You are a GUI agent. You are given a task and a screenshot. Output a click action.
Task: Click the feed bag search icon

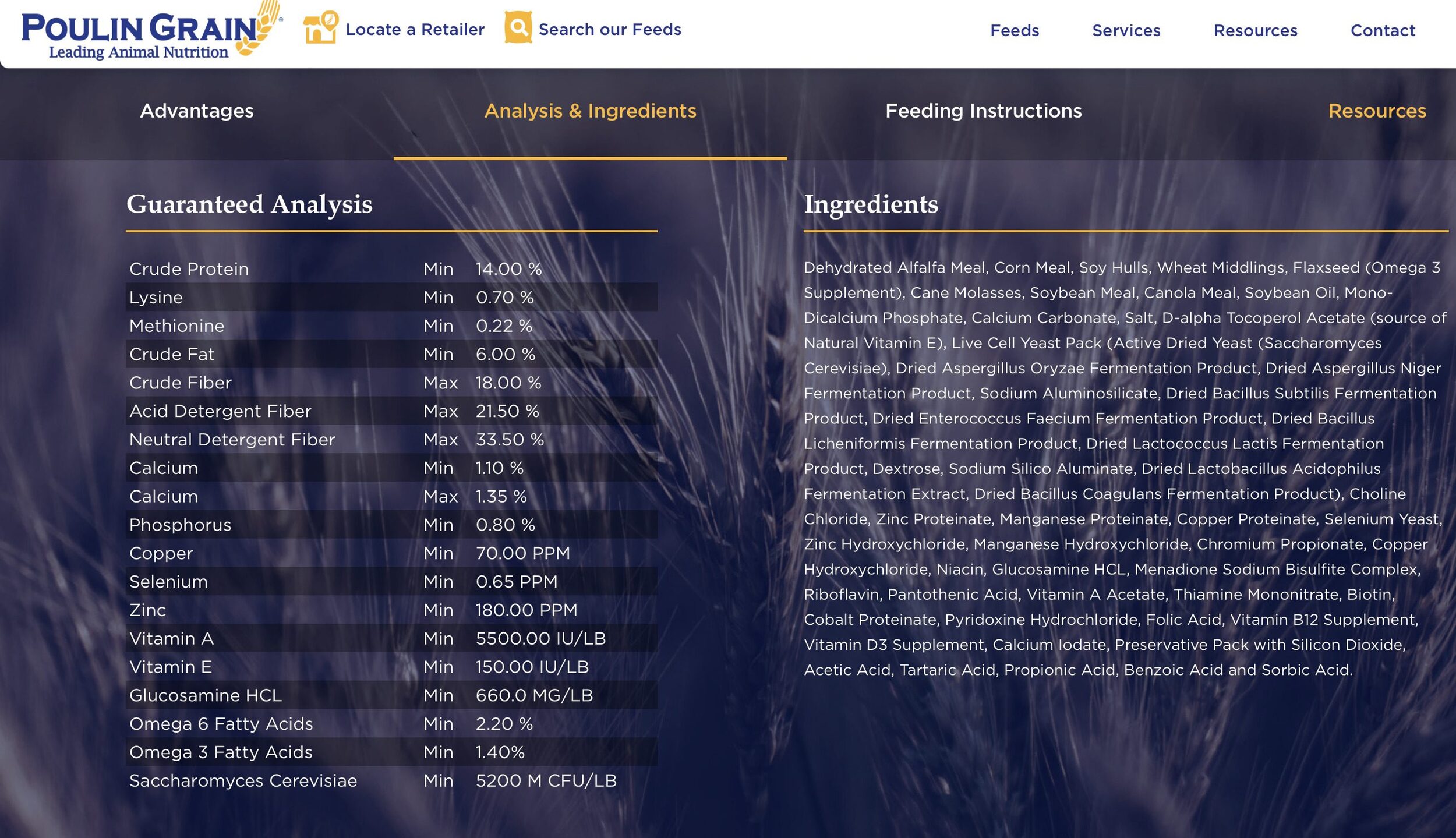pos(518,27)
